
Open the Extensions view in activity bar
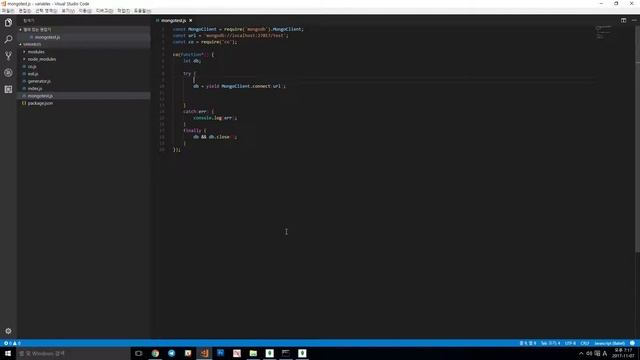tap(8, 89)
